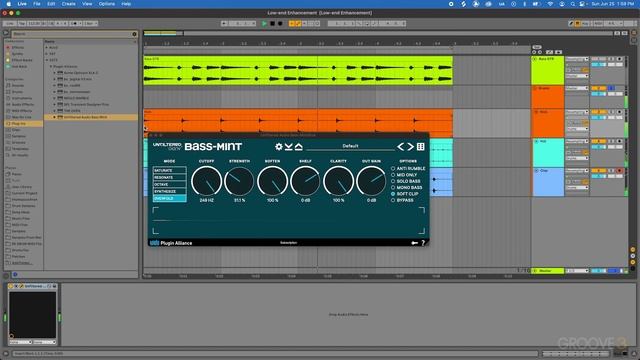Select Octave mode
This screenshot has width=640, height=360.
169,184
